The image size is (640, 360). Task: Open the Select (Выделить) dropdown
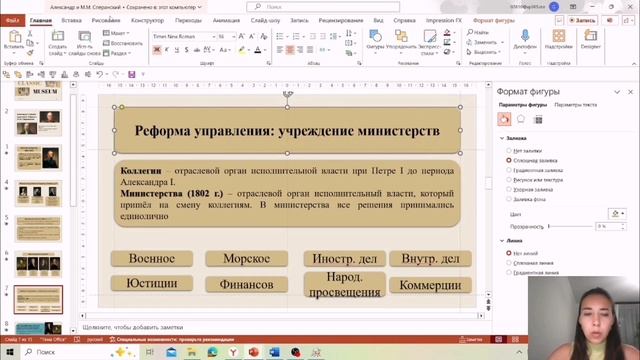[x=484, y=52]
